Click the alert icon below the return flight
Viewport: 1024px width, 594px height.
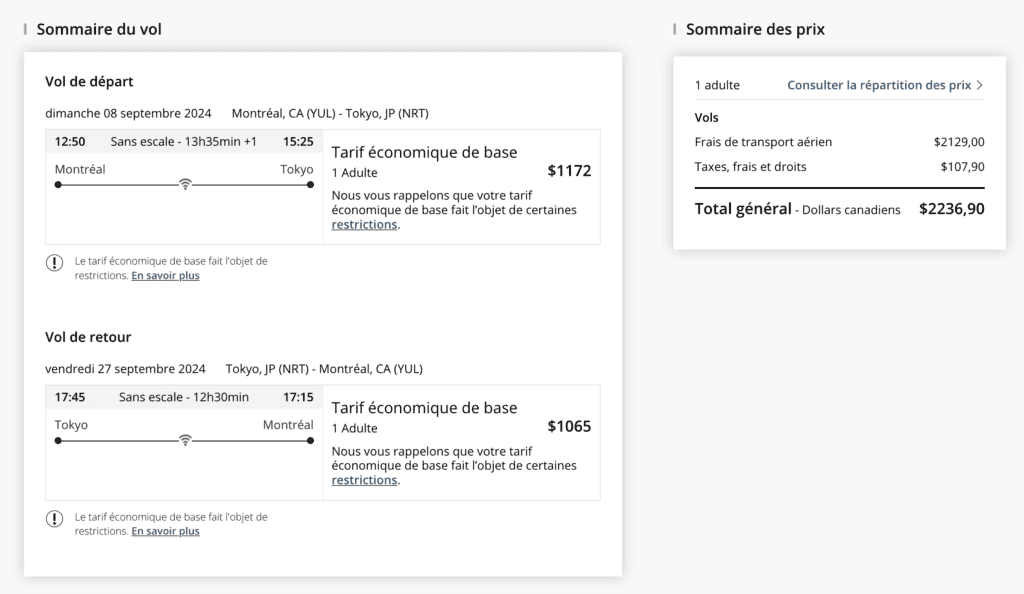coord(54,519)
